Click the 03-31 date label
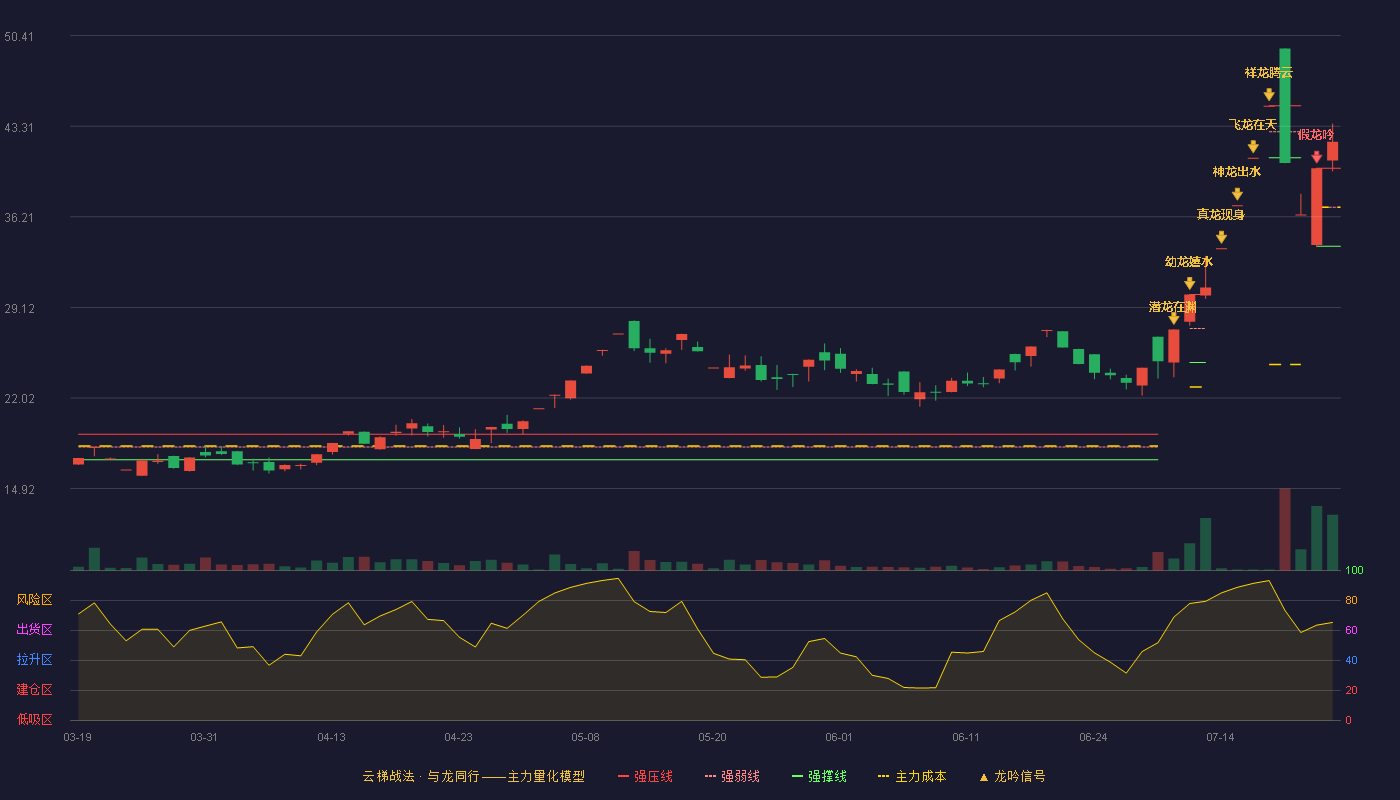1400x800 pixels. pos(204,737)
